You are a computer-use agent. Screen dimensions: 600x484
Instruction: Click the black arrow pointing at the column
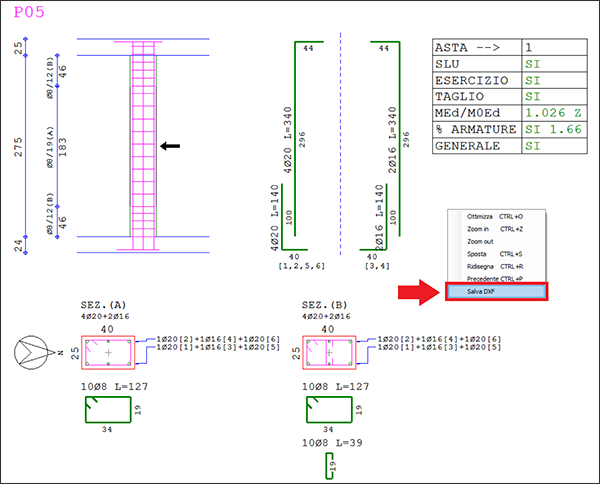point(171,146)
